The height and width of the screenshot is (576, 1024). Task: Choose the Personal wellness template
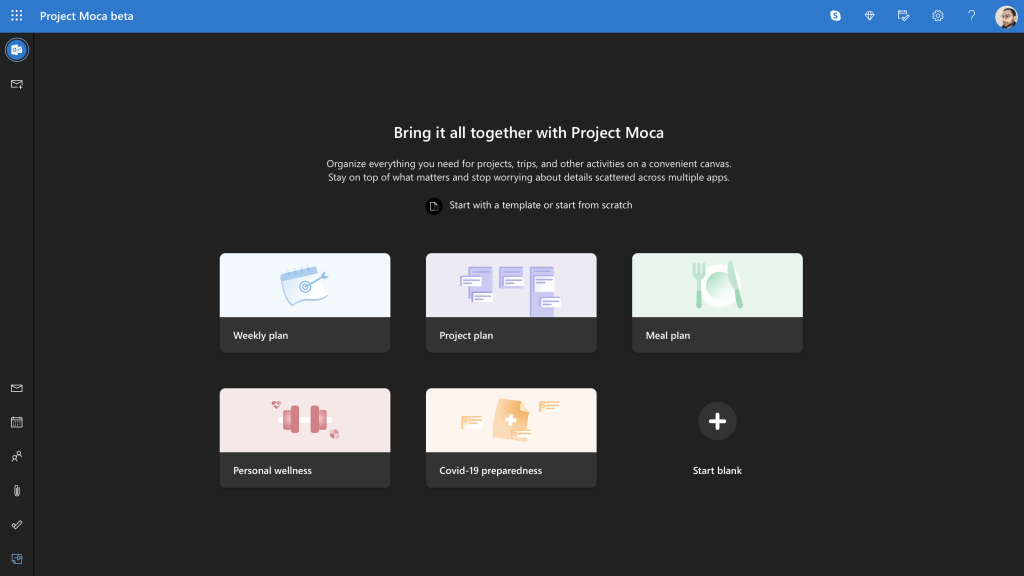click(305, 437)
